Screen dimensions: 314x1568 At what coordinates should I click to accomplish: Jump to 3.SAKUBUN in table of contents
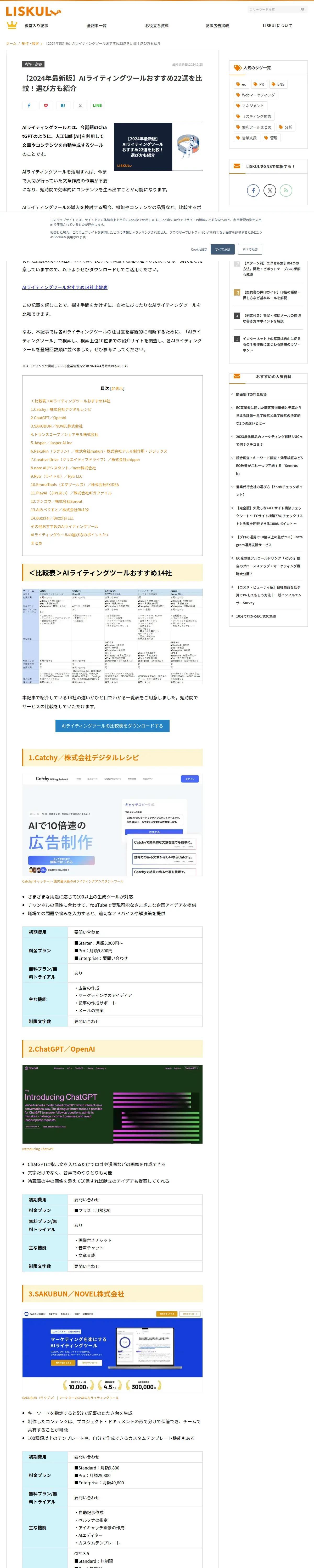coord(57,426)
